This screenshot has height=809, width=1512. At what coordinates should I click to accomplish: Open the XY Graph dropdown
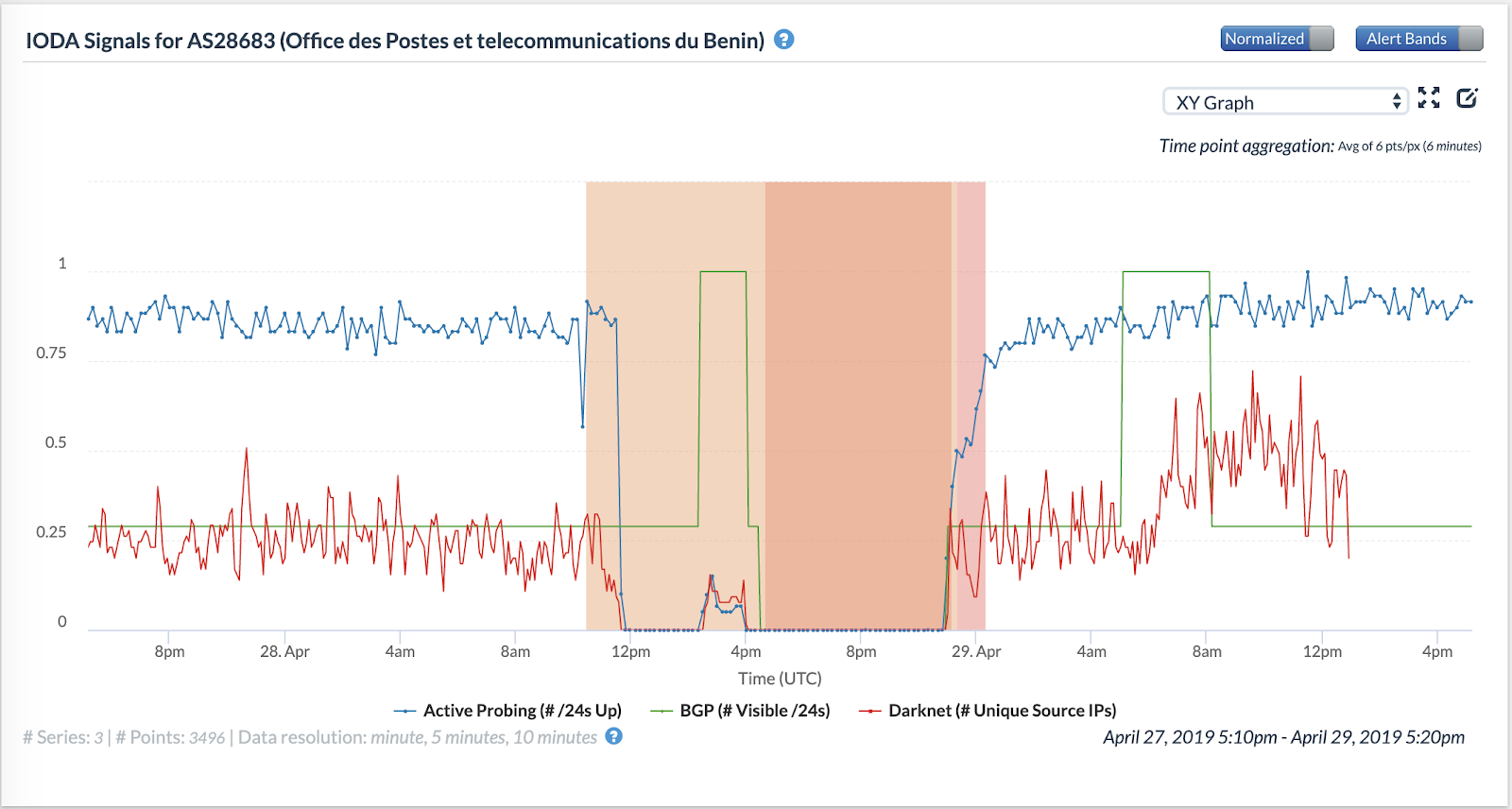(x=1285, y=102)
